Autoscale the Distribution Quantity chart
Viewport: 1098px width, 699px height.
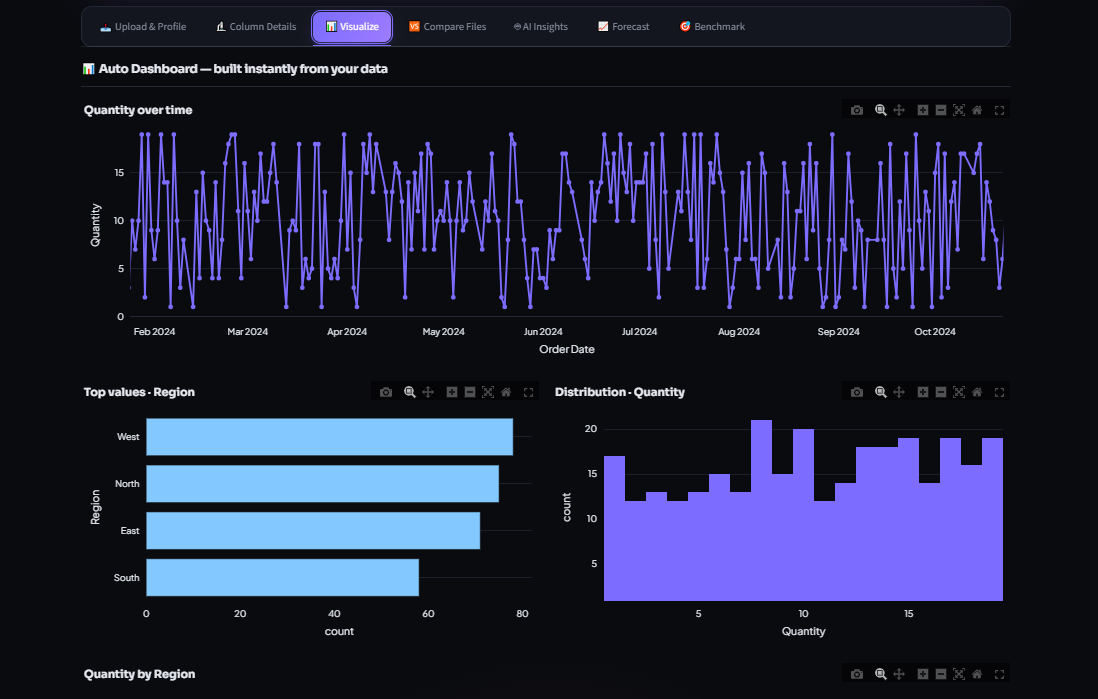[x=959, y=392]
